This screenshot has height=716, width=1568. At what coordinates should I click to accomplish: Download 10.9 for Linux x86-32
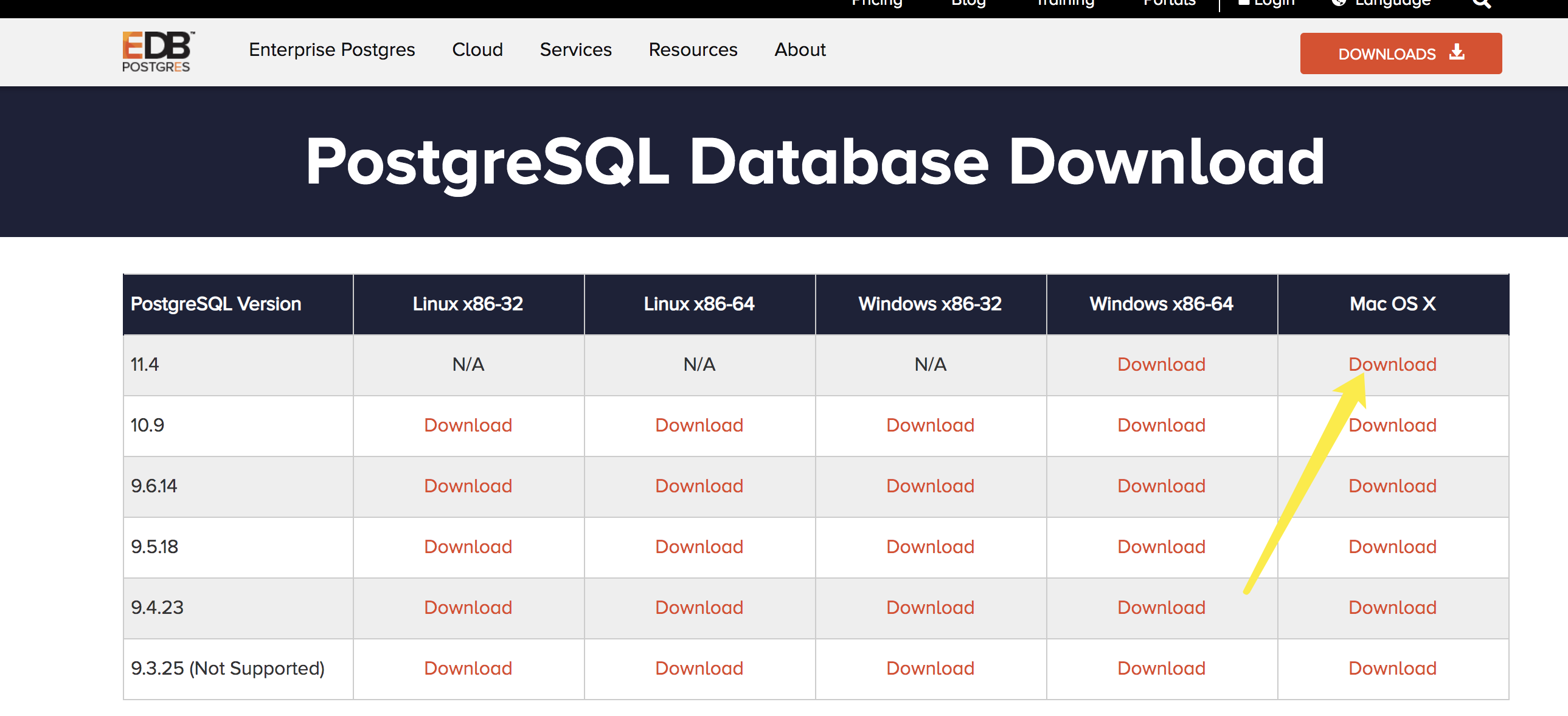coord(468,425)
